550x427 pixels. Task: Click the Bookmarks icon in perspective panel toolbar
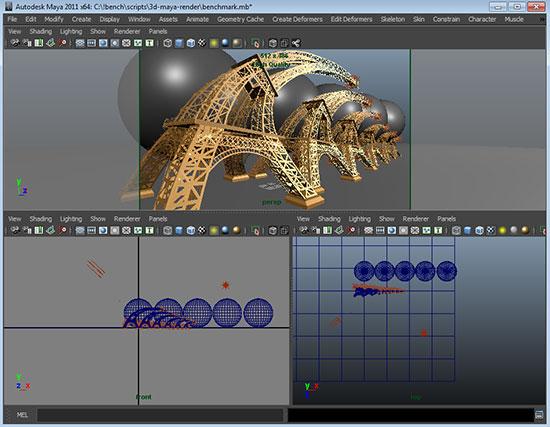[x=39, y=43]
